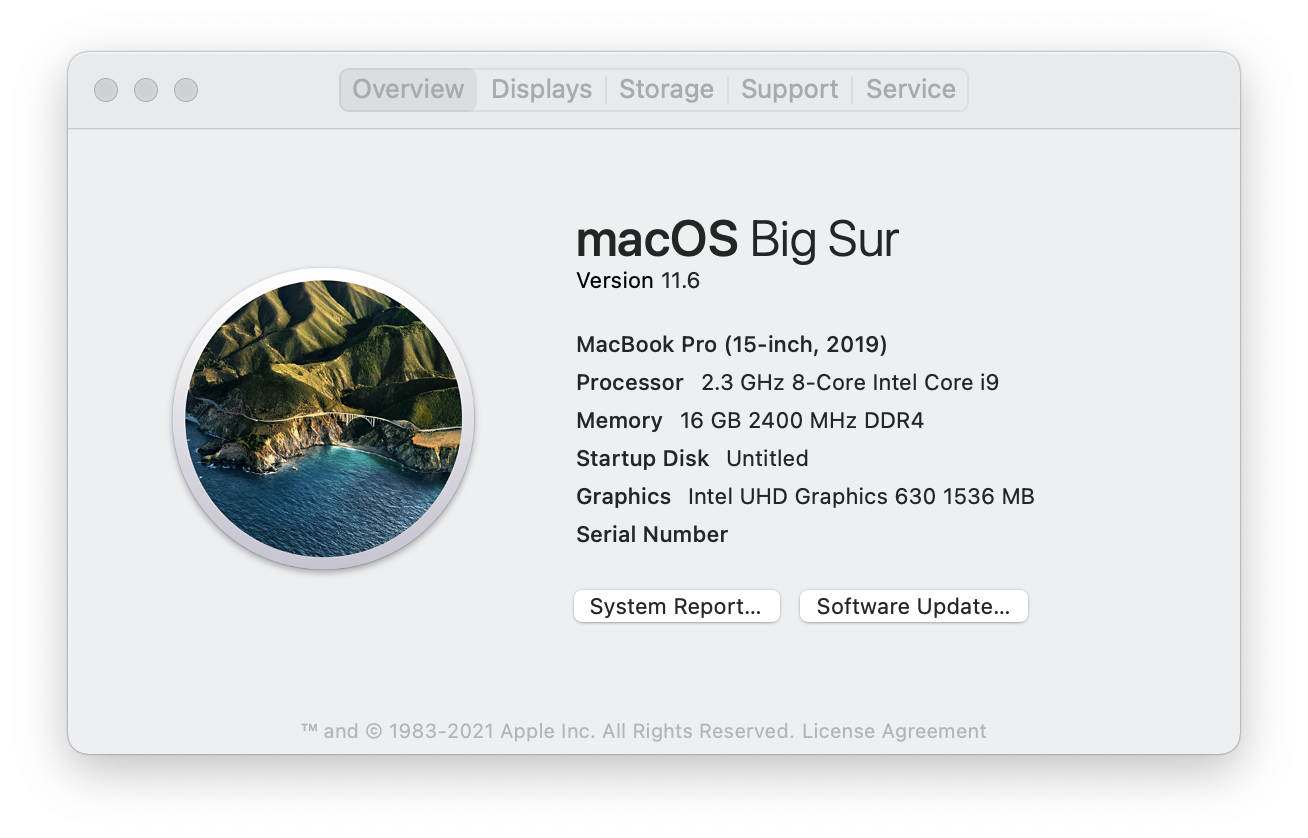This screenshot has width=1308, height=838.
Task: Click the inactive zoom window button
Action: (x=186, y=90)
